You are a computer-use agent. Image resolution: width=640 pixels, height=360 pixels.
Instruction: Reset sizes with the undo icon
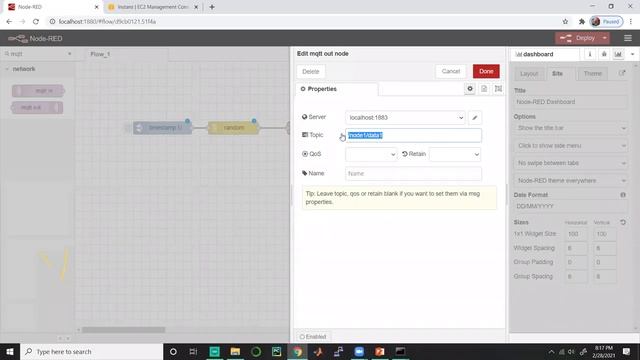623,222
